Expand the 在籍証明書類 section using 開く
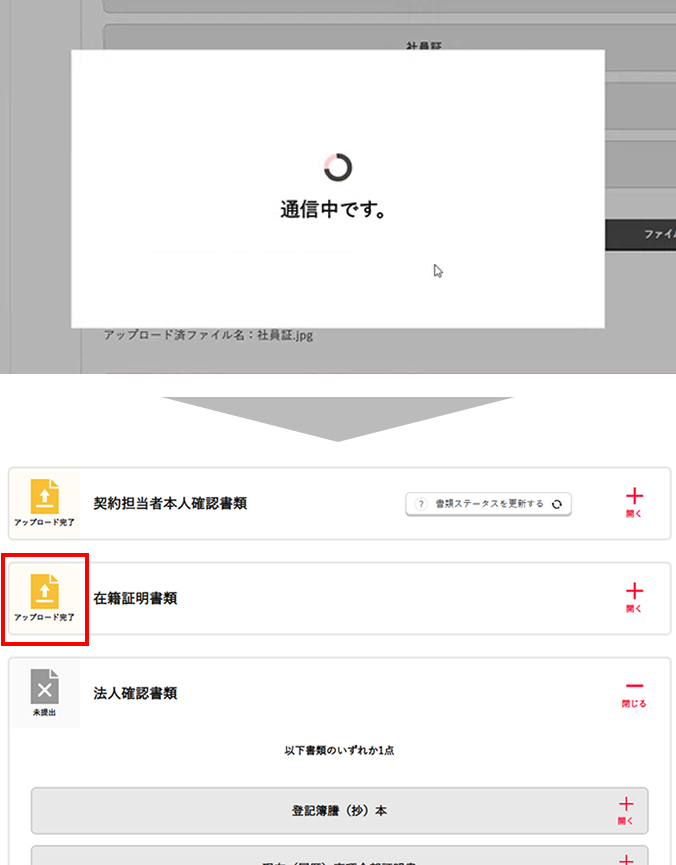The width and height of the screenshot is (676, 865). 634,595
